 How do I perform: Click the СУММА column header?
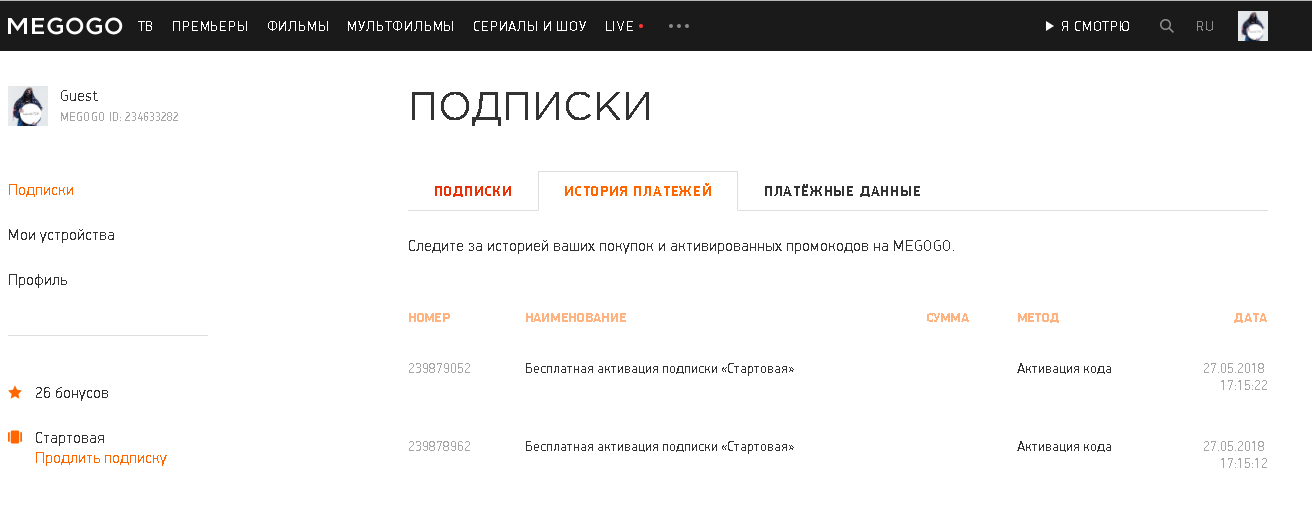point(948,318)
